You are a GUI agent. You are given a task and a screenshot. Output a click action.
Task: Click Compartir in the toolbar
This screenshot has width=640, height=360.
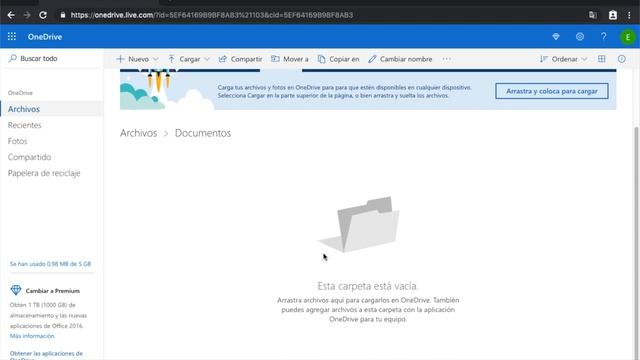(x=241, y=59)
